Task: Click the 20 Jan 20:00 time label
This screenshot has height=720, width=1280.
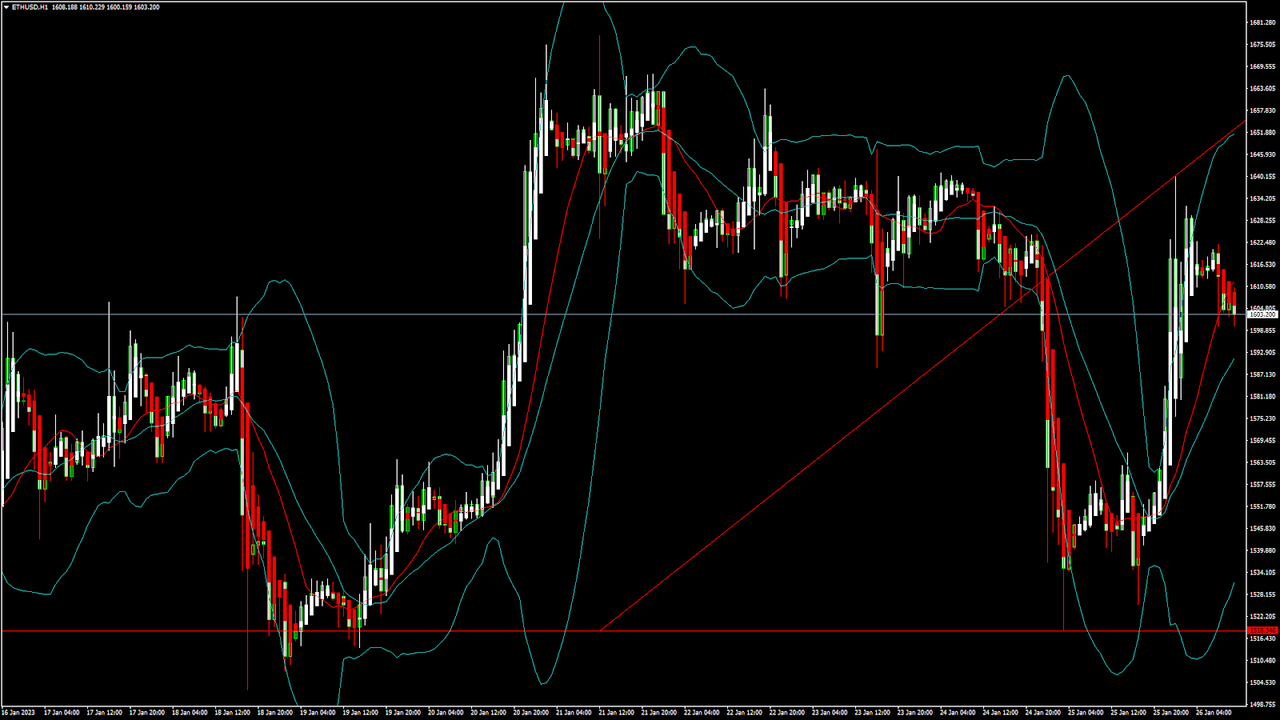Action: 531,713
